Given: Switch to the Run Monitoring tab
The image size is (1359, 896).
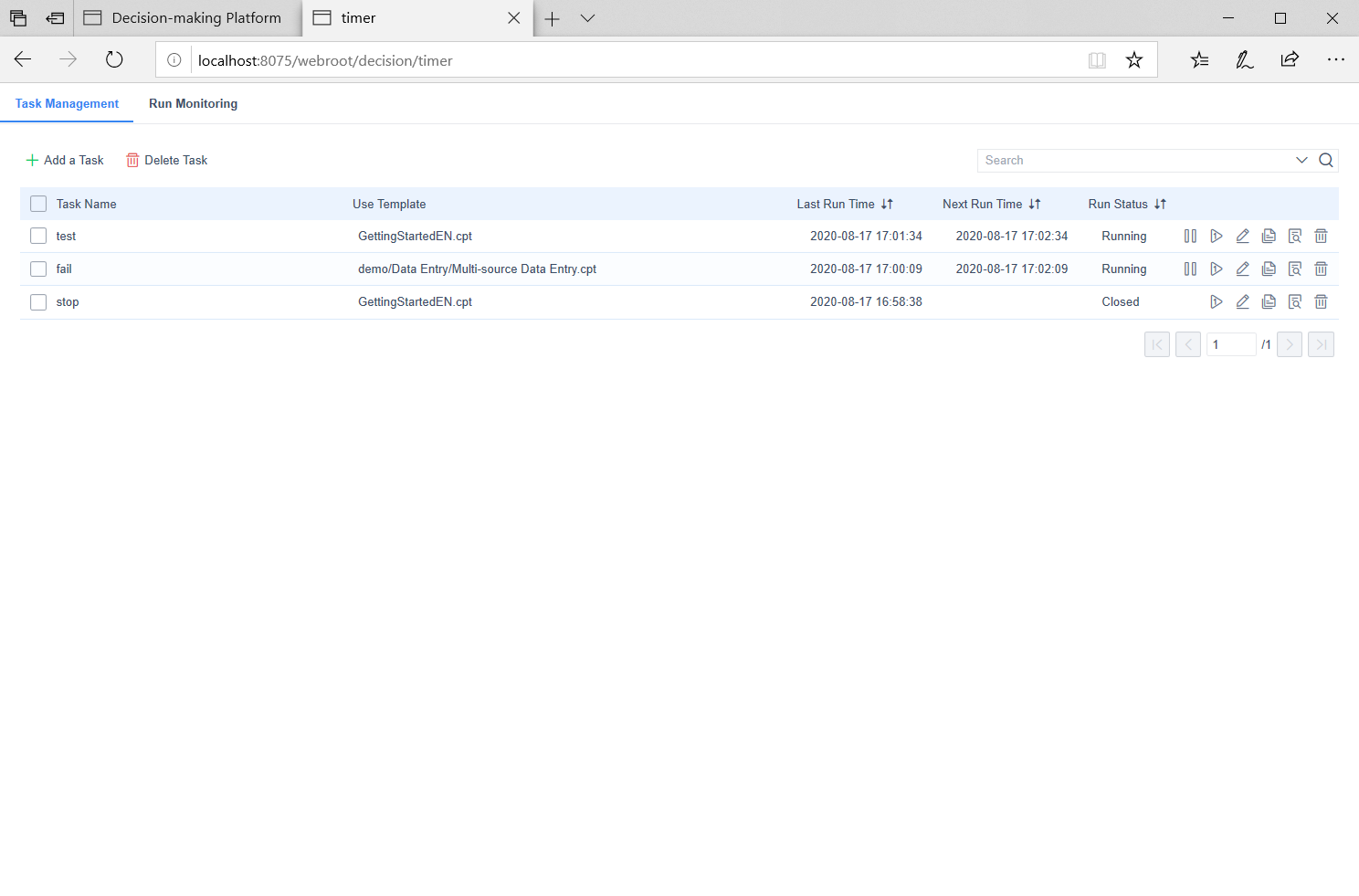Looking at the screenshot, I should (x=193, y=103).
